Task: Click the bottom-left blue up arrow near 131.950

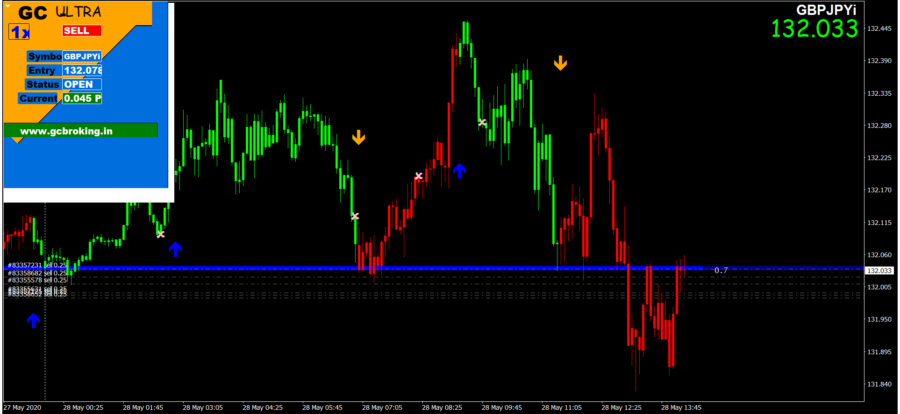Action: click(33, 320)
